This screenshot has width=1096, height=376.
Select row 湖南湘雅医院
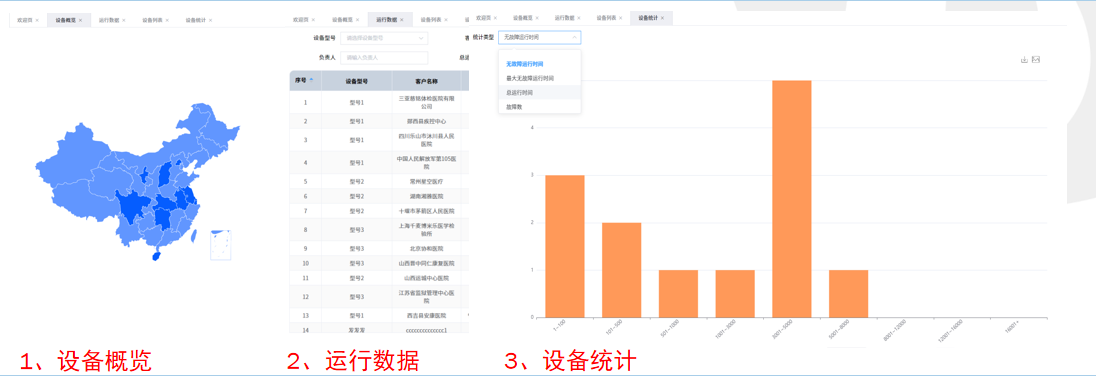point(379,196)
